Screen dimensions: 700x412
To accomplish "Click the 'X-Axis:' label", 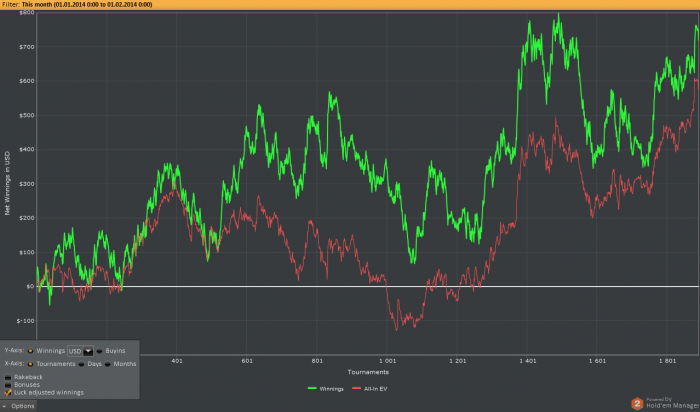I will click(x=14, y=364).
